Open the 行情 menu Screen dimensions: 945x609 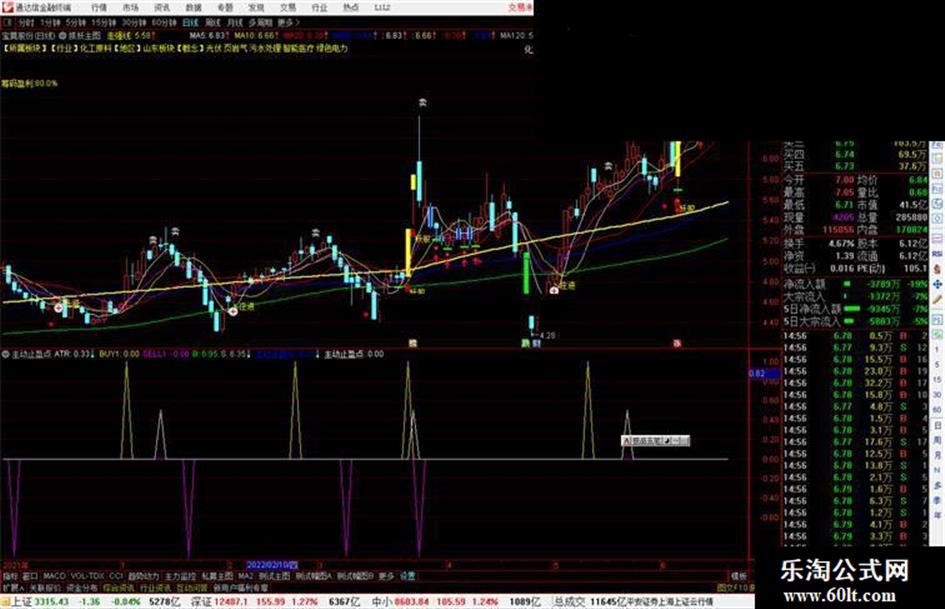click(x=99, y=8)
